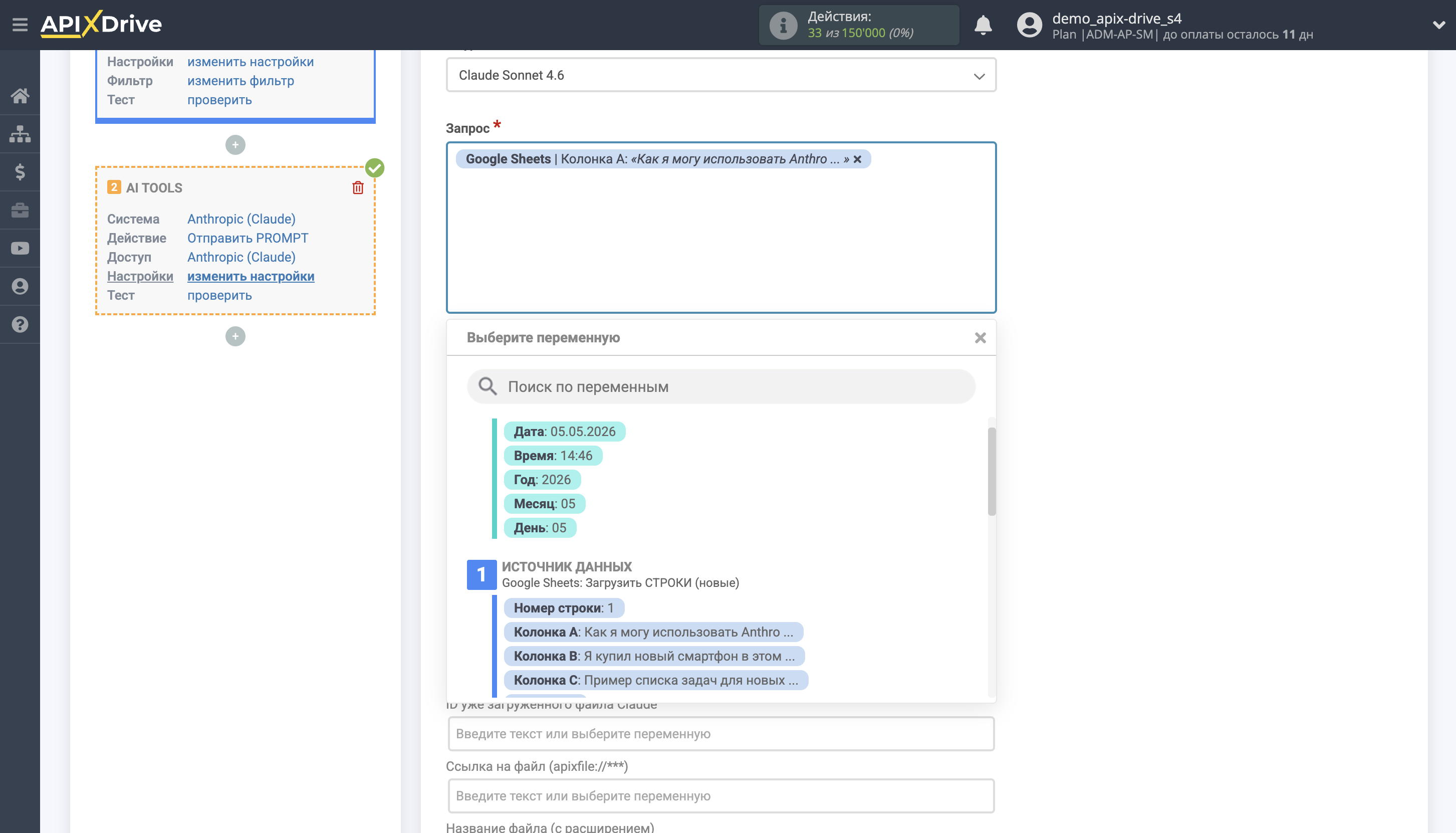
Task: Click the number 1 data source badge
Action: point(481,574)
